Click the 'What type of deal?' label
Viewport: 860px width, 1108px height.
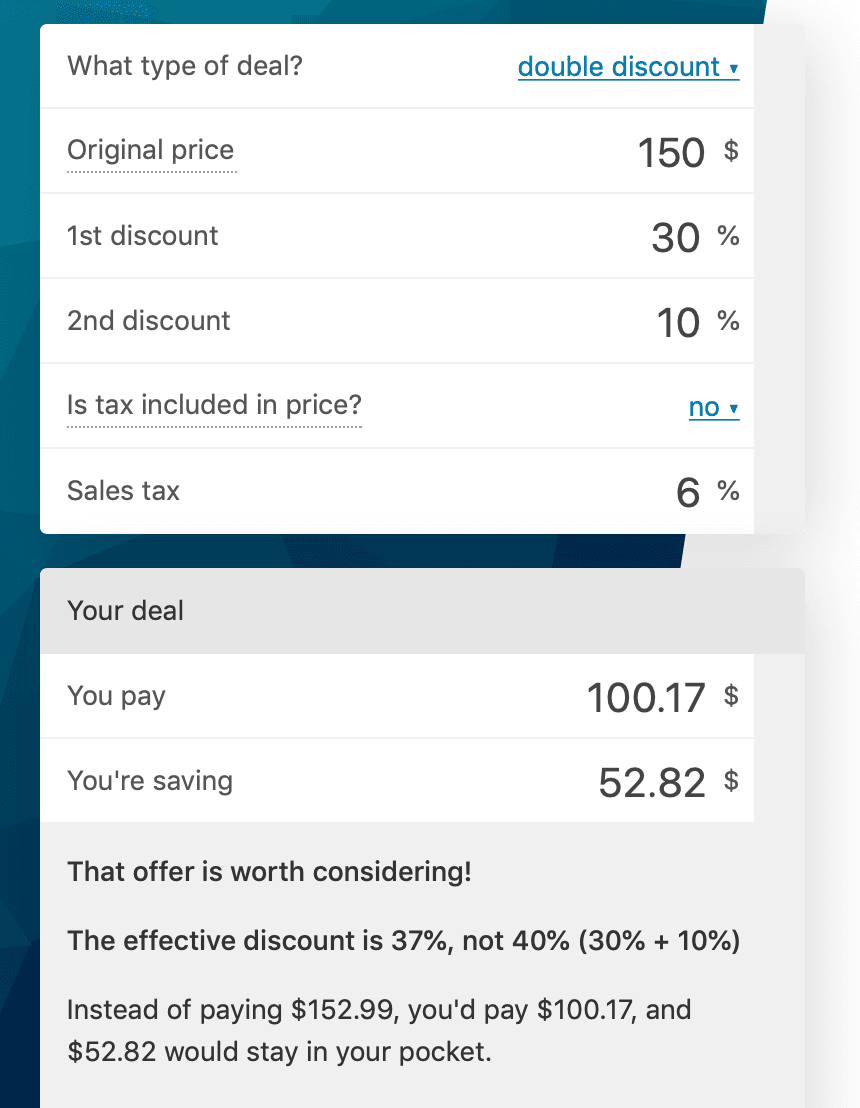pos(184,67)
